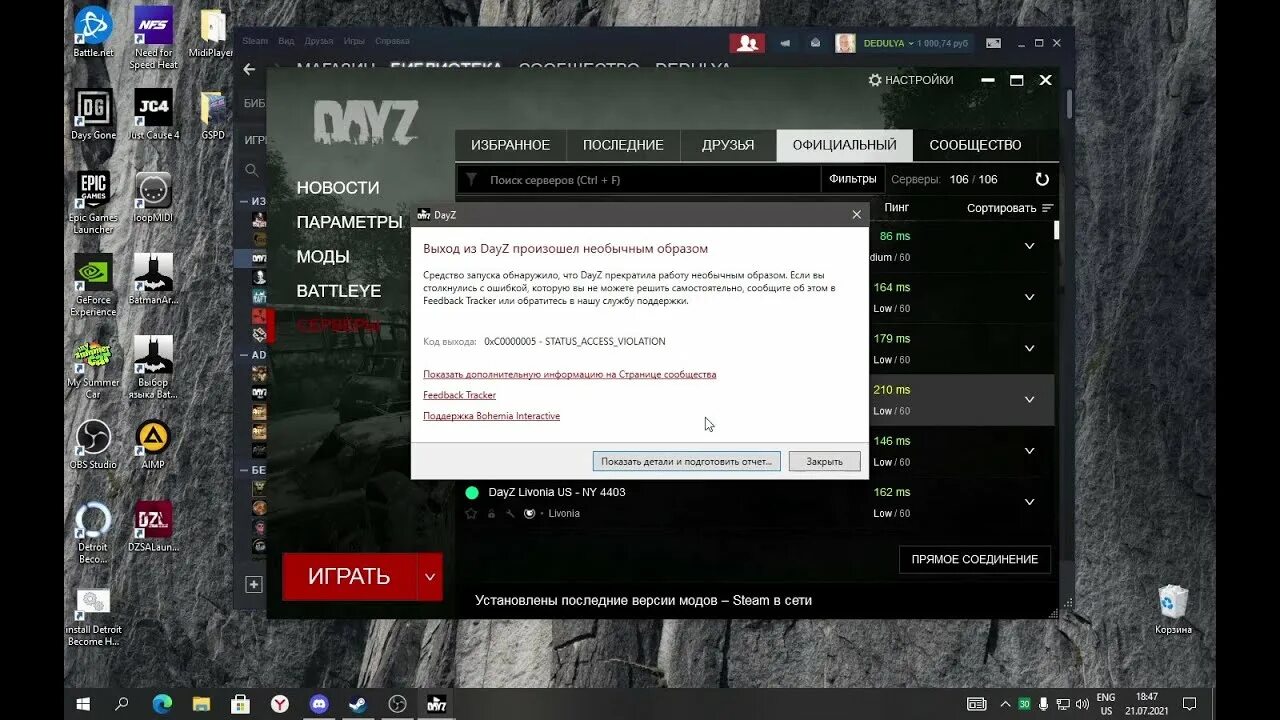Screen dimensions: 1280x720
Task: Open ПАРАМЕТРЫ in the launcher sidebar
Action: (x=349, y=222)
